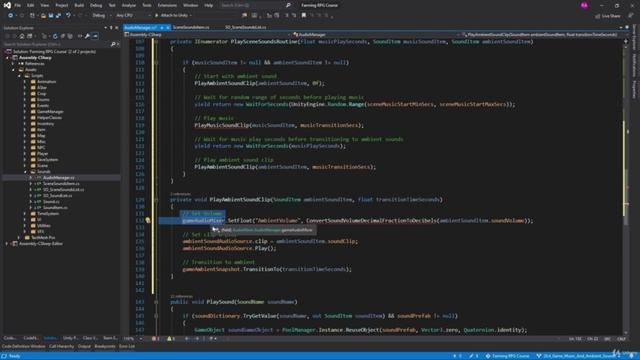Open SO_SoundList.cs in Solution Explorer

tap(58, 196)
